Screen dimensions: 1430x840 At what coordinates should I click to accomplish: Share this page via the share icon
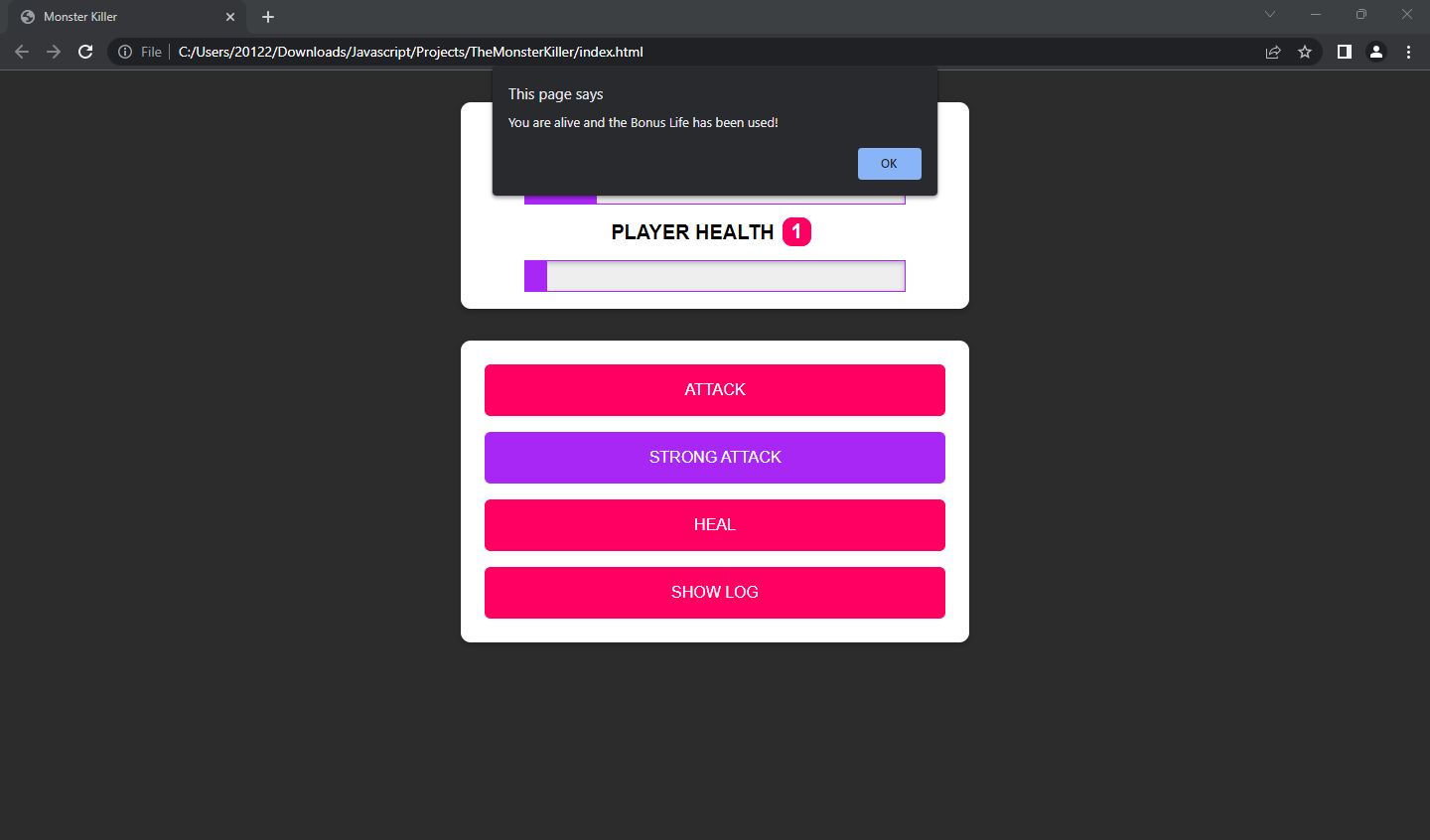[x=1273, y=52]
